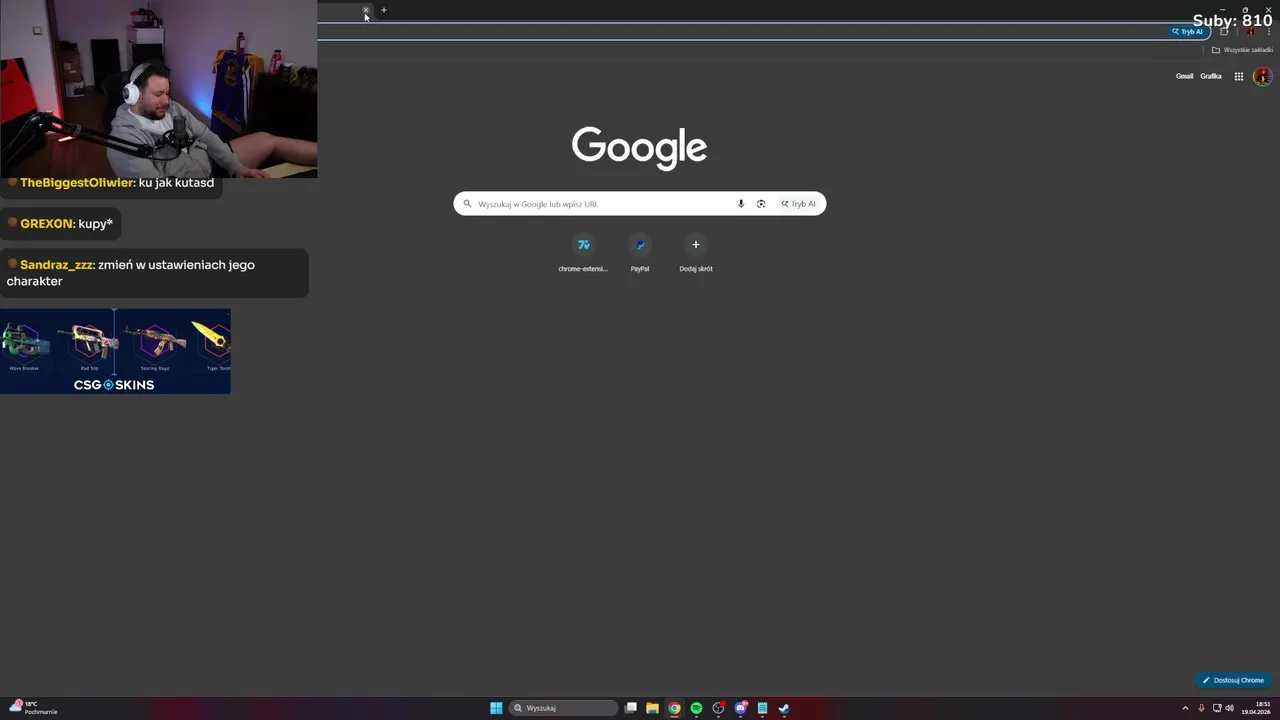Click the volume speaker tray icon
This screenshot has height=720, width=1280.
coord(1229,708)
